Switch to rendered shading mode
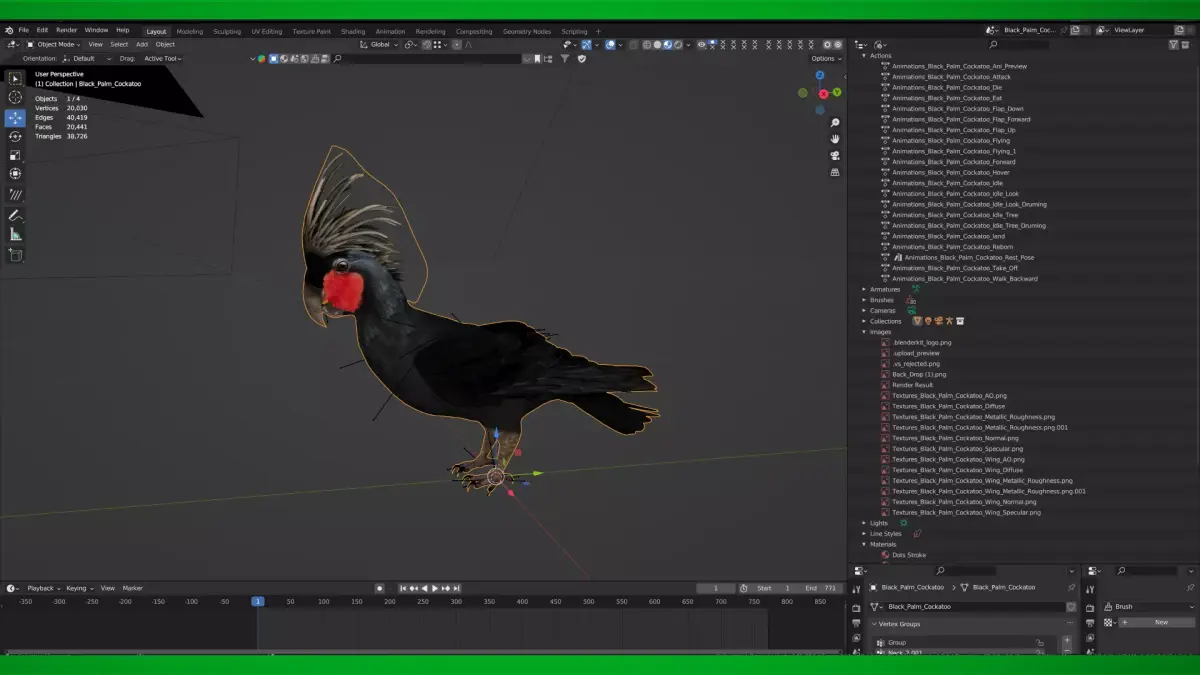 [679, 44]
